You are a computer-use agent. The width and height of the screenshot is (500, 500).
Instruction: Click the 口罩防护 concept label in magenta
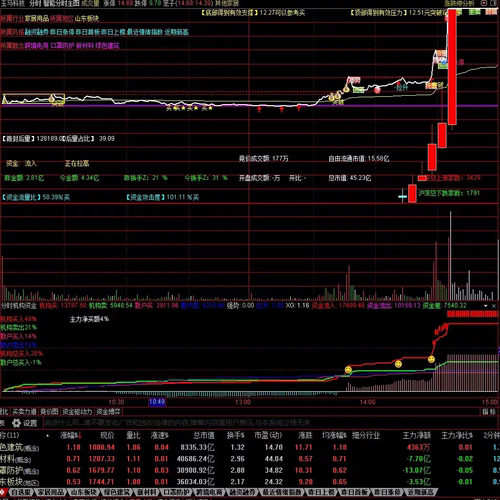pos(62,46)
